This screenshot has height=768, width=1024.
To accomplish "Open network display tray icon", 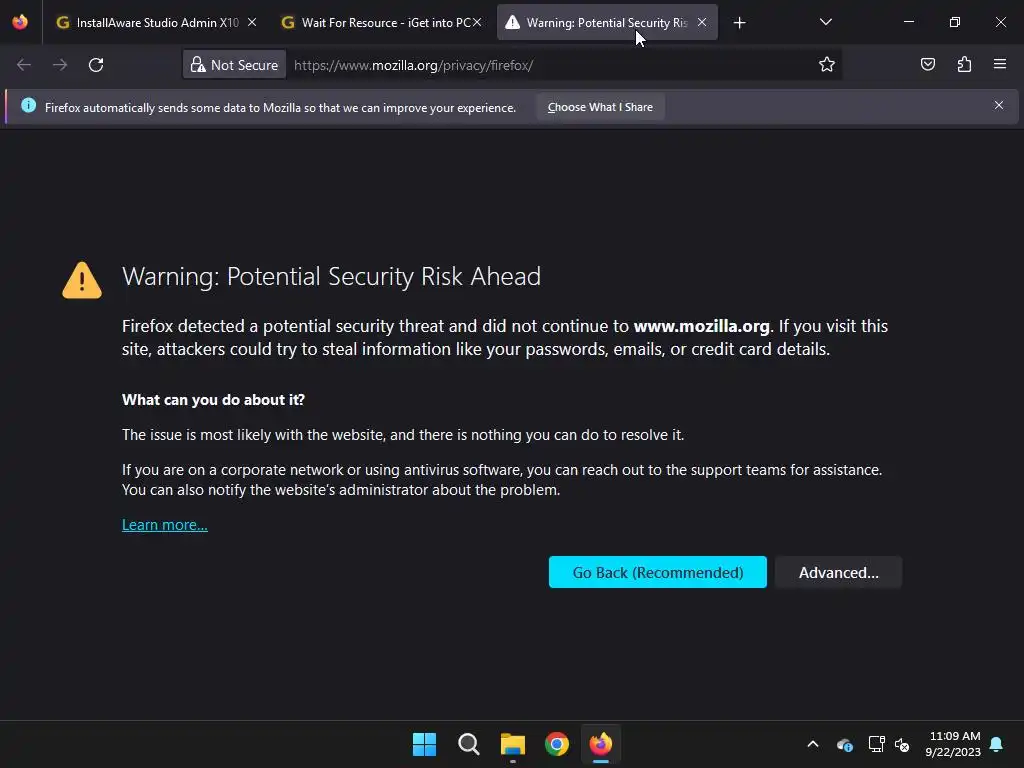I will coord(876,744).
